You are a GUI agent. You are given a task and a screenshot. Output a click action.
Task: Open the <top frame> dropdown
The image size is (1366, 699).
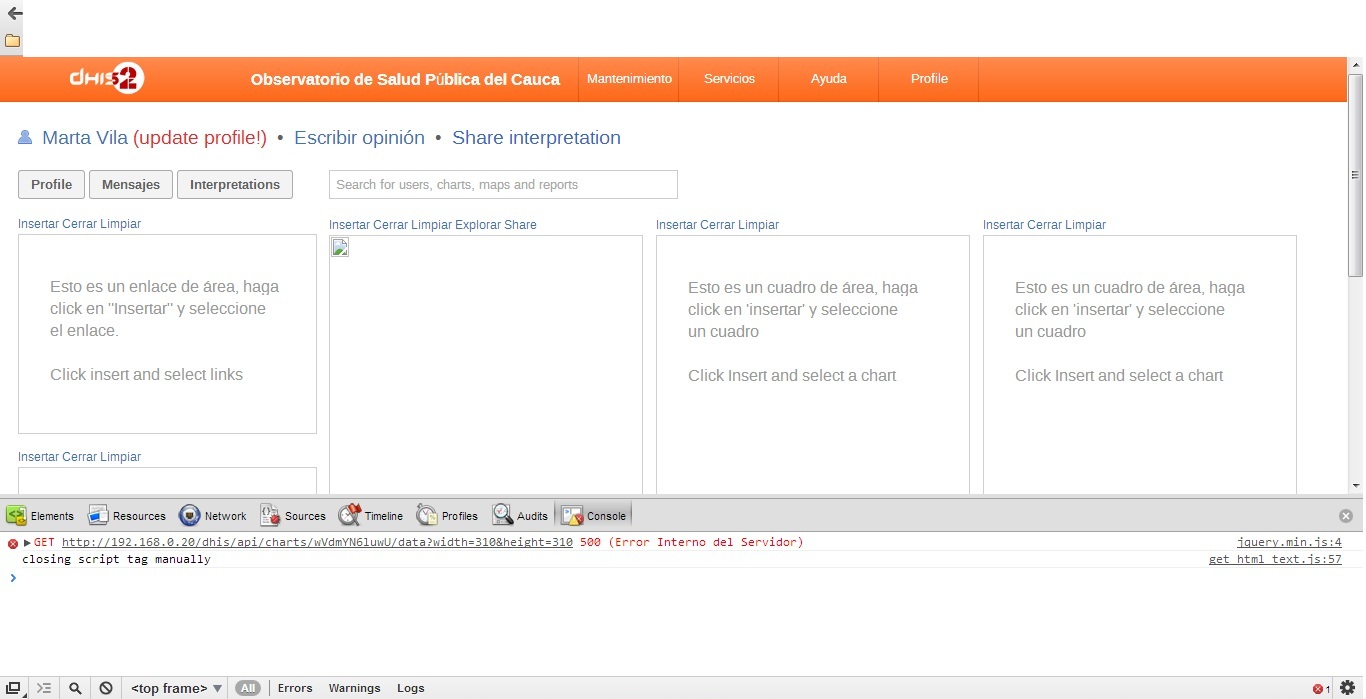pos(176,688)
